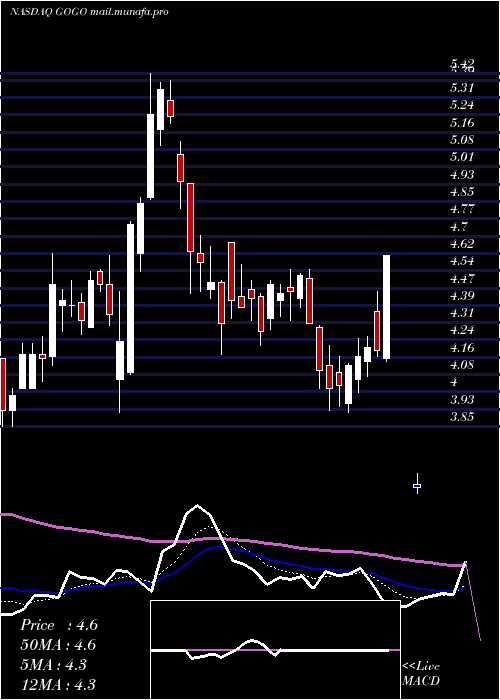Viewport: 500px width, 700px height.
Task: Click the 5.24 price axis label
Action: (x=462, y=105)
